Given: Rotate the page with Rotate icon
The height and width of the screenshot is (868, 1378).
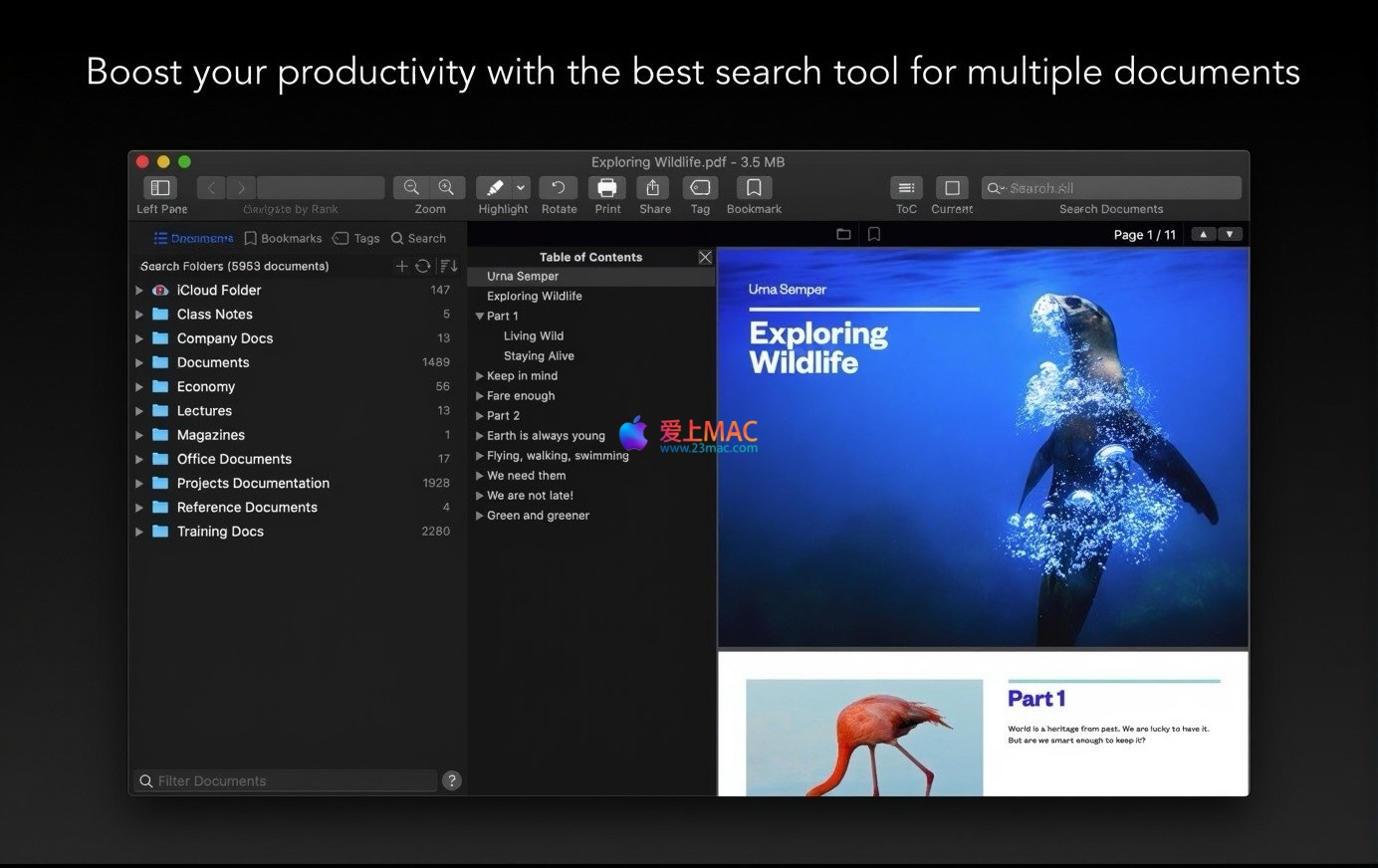Looking at the screenshot, I should point(559,188).
